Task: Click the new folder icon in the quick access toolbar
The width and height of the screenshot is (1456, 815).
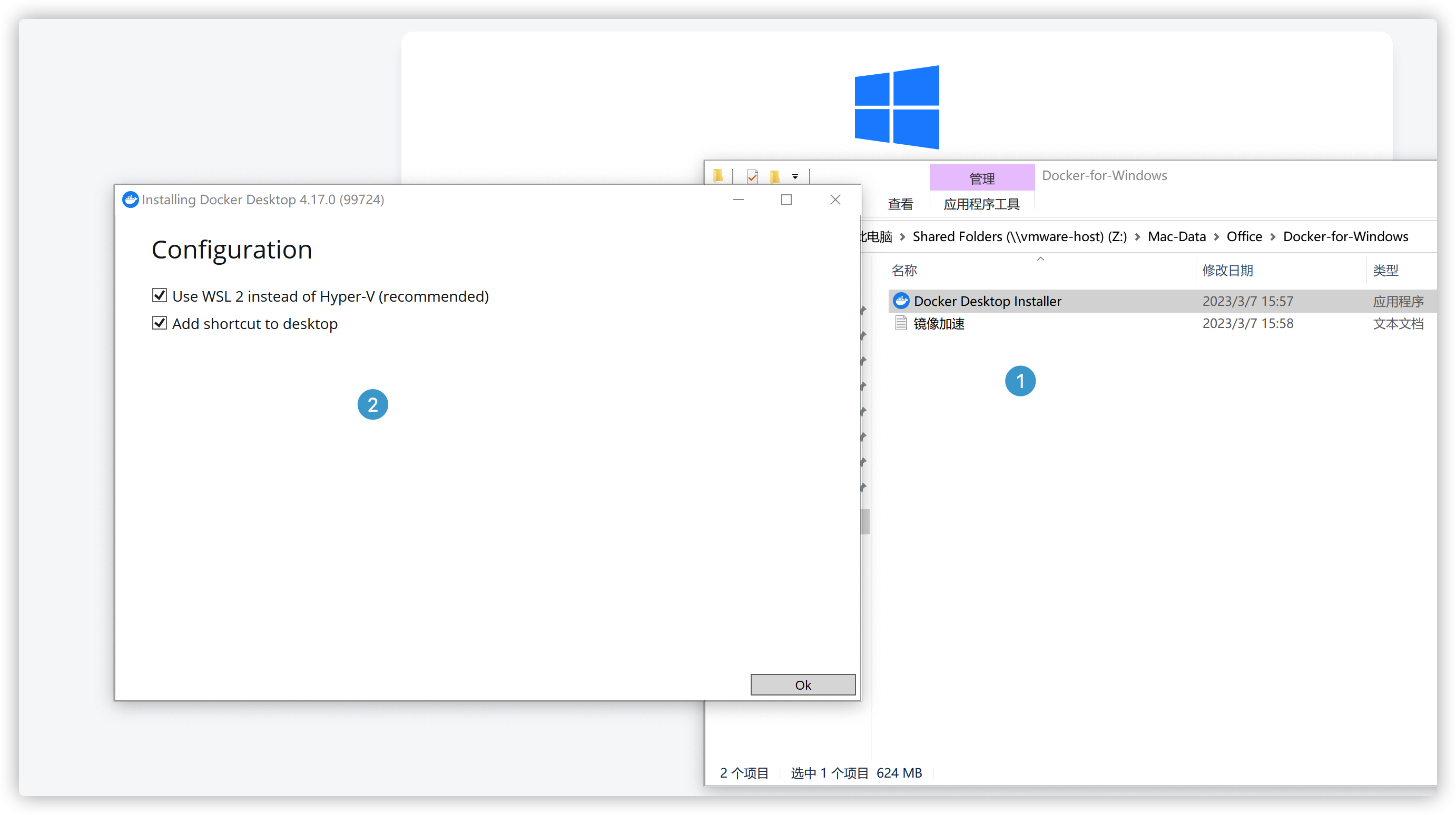Action: pos(775,177)
